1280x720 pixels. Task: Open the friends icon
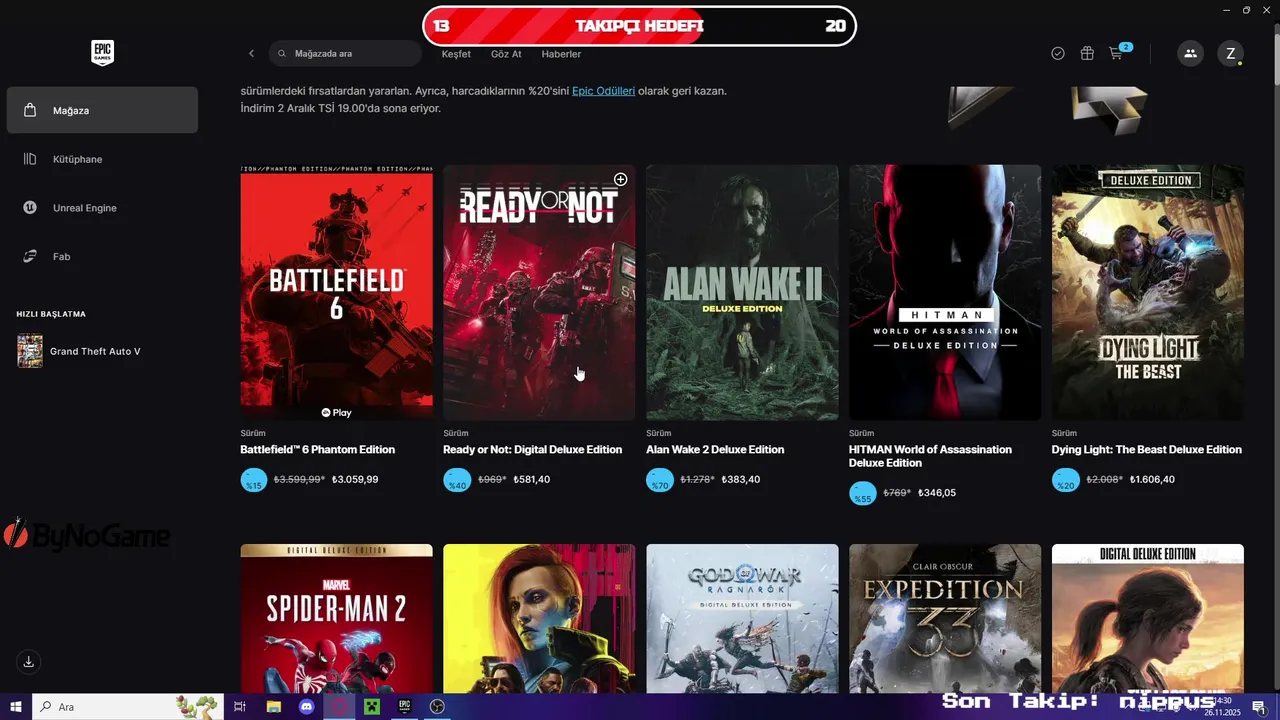[1190, 53]
